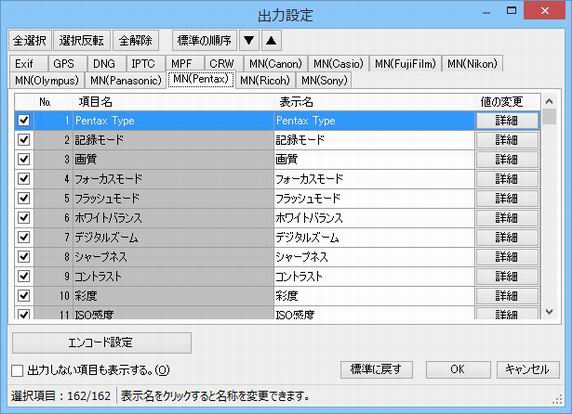Screen dimensions: 572x414
Task: Click the 標準の順序 button
Action: pos(204,40)
